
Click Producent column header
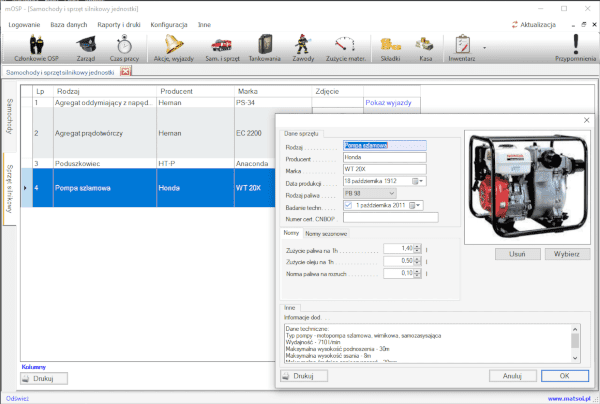(195, 91)
